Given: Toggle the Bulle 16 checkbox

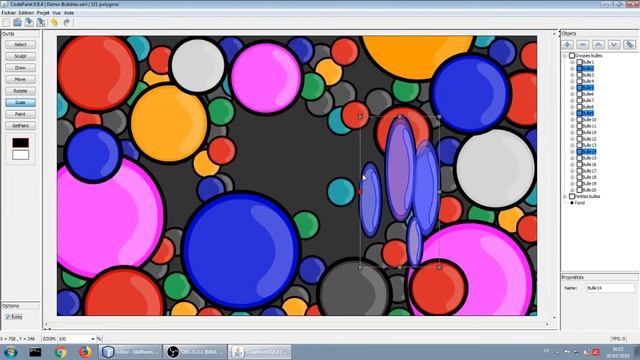Looking at the screenshot, I should [580, 164].
